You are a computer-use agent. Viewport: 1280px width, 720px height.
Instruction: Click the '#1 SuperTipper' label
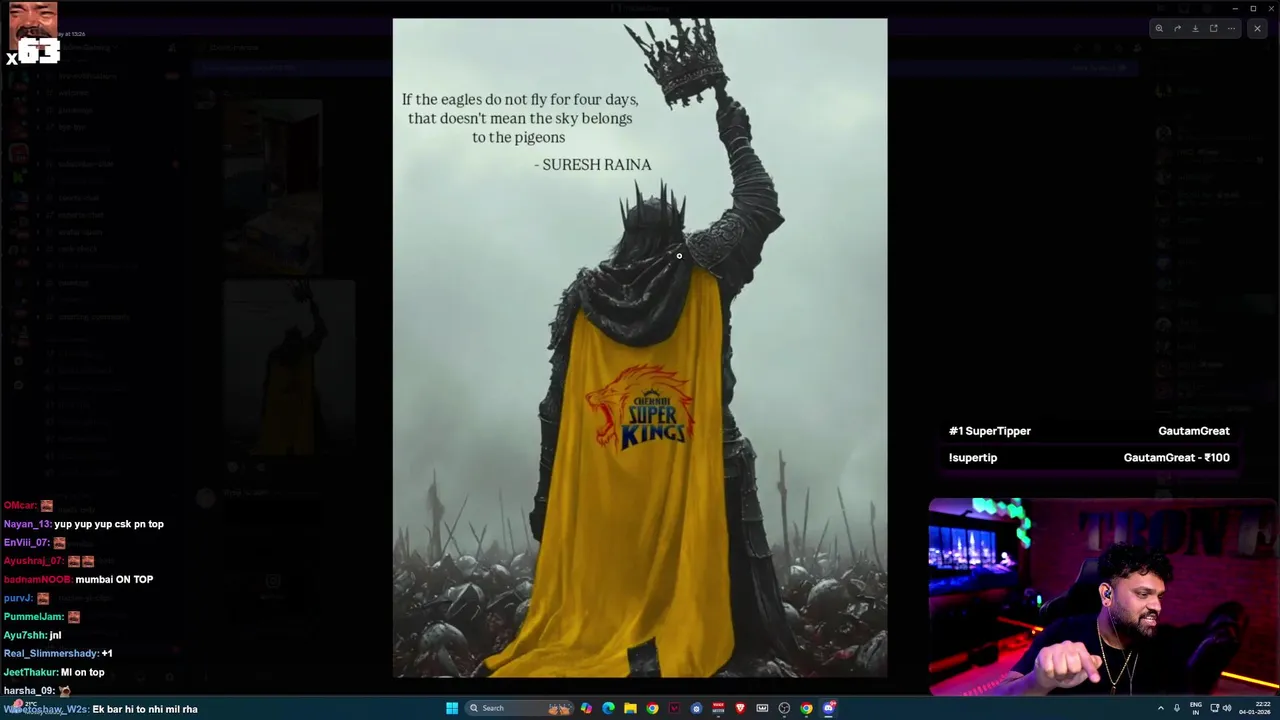tap(990, 431)
